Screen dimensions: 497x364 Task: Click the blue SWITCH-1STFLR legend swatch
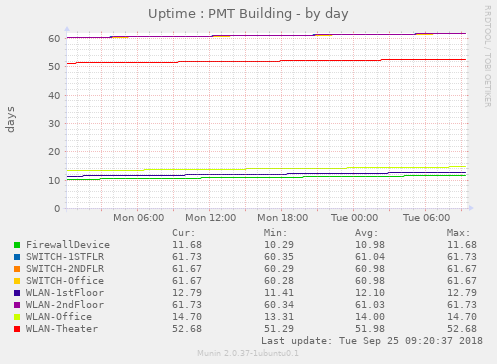[17, 257]
